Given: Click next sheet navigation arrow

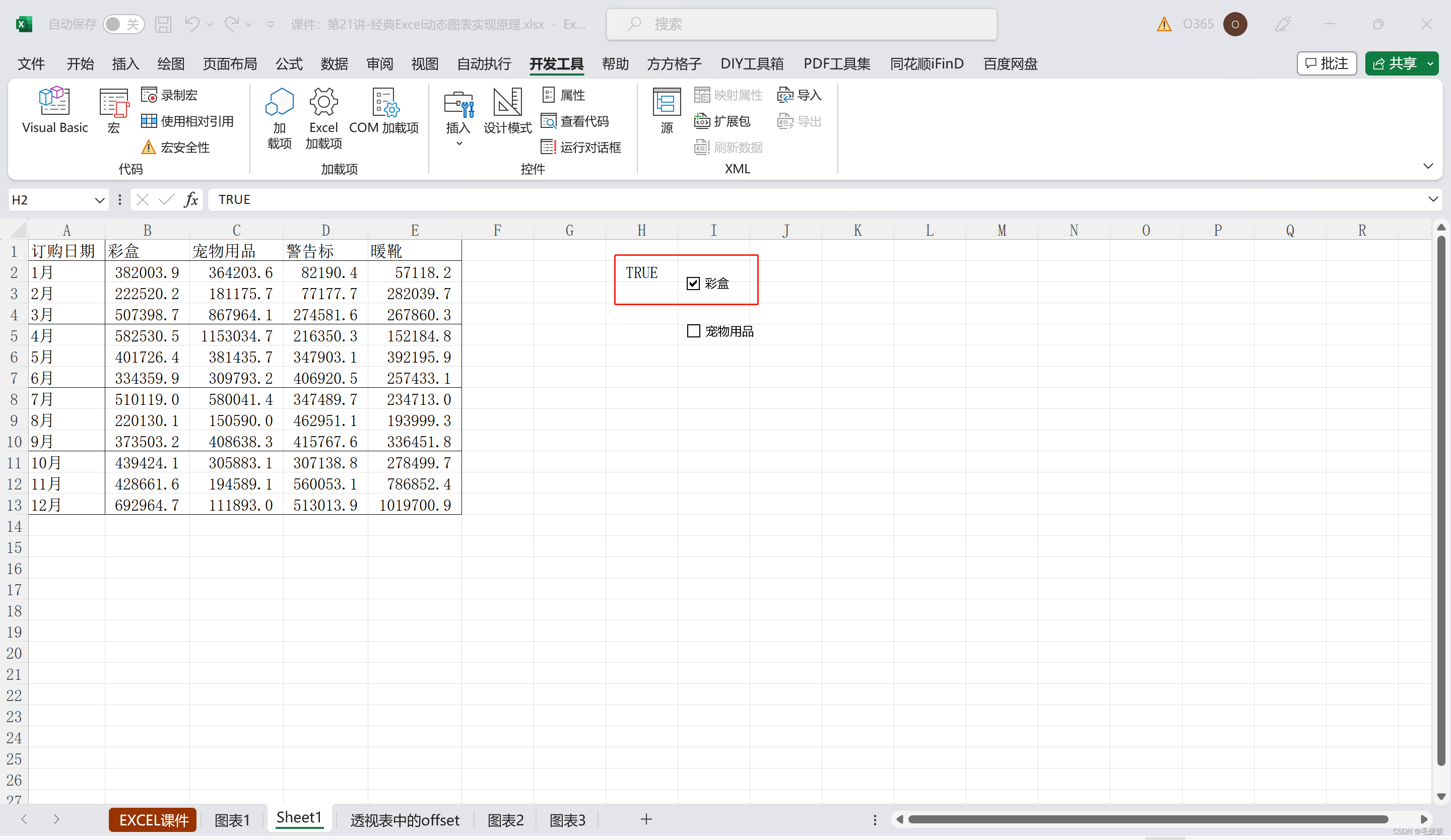Looking at the screenshot, I should click(x=56, y=819).
